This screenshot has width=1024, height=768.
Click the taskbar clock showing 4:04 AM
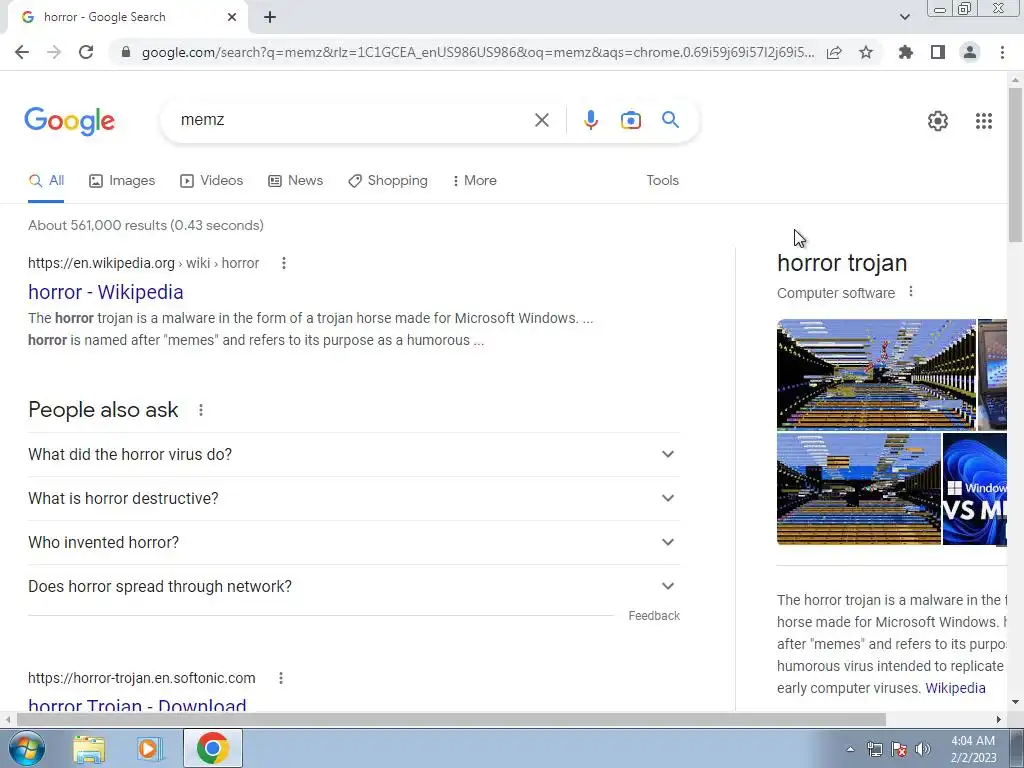coord(973,749)
